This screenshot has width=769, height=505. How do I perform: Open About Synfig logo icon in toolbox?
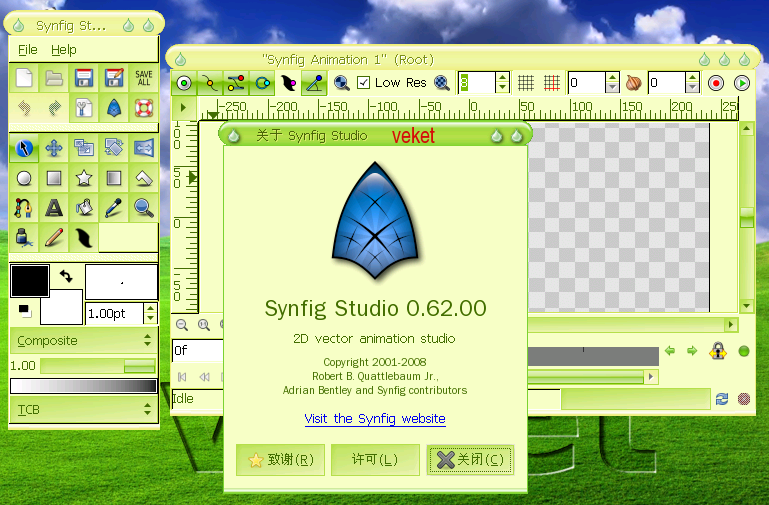coord(114,108)
